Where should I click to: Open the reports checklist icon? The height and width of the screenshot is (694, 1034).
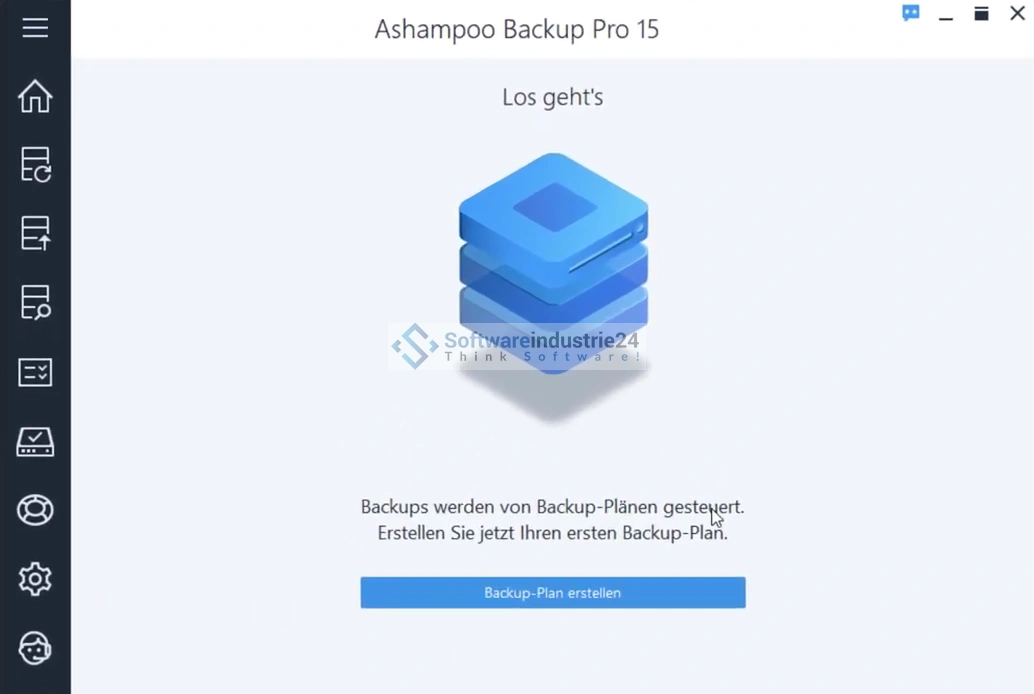35,372
